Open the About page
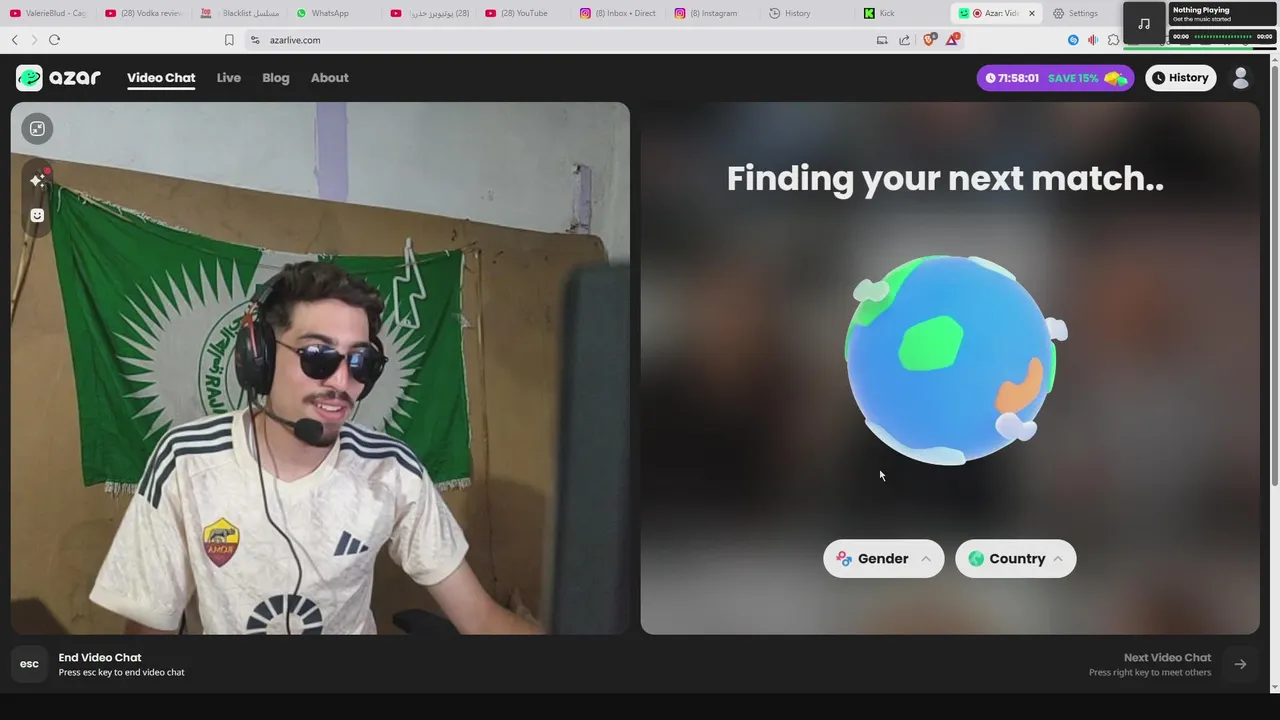Screen dimensions: 1280x720 pos(329,78)
